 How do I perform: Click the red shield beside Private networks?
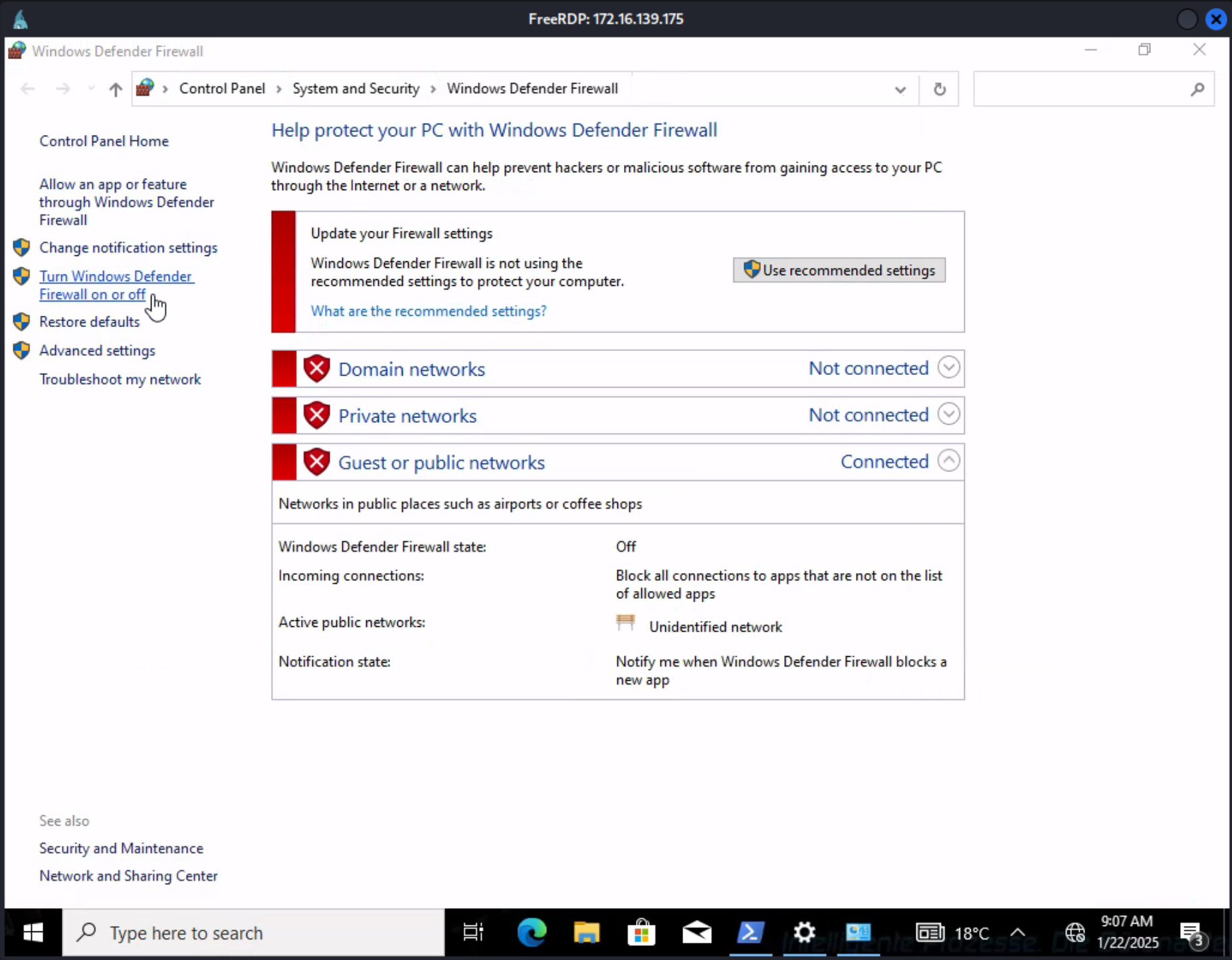317,415
